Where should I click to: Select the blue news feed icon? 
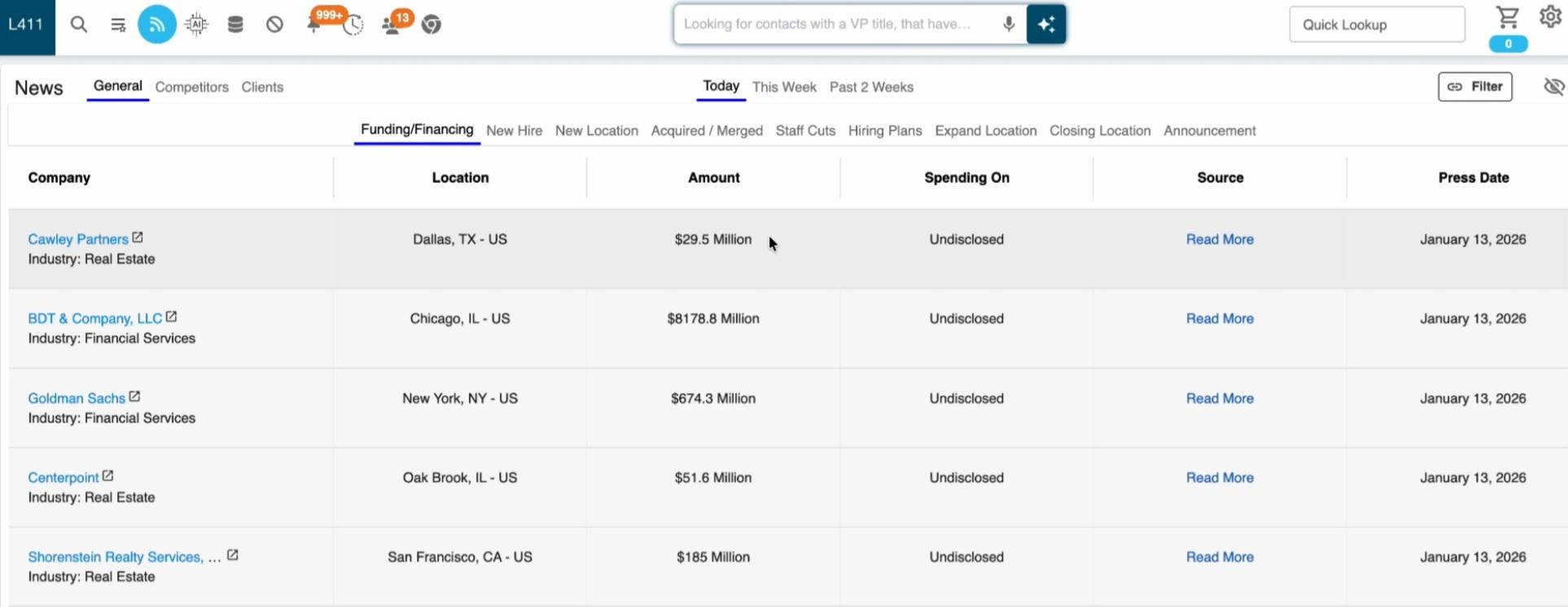point(157,24)
